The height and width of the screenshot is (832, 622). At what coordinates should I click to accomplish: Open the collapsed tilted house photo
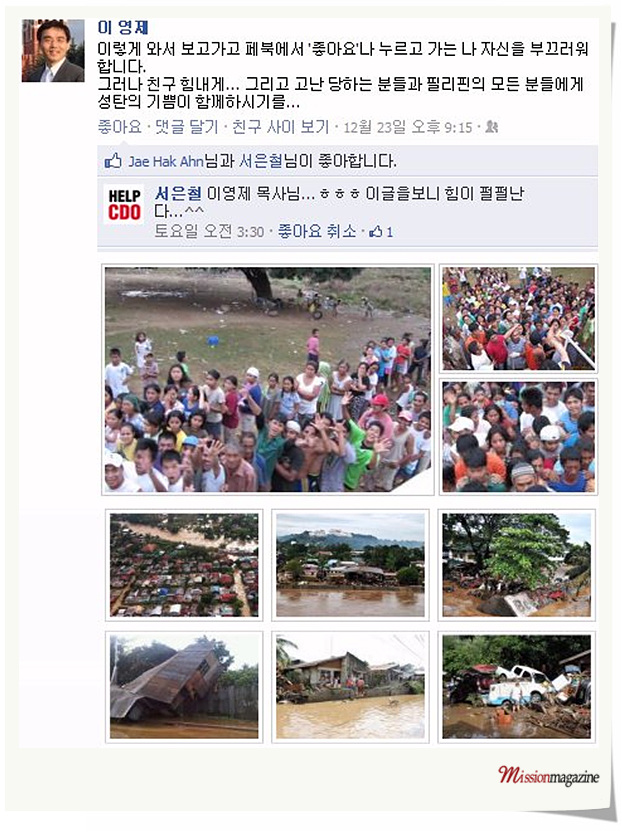click(184, 687)
